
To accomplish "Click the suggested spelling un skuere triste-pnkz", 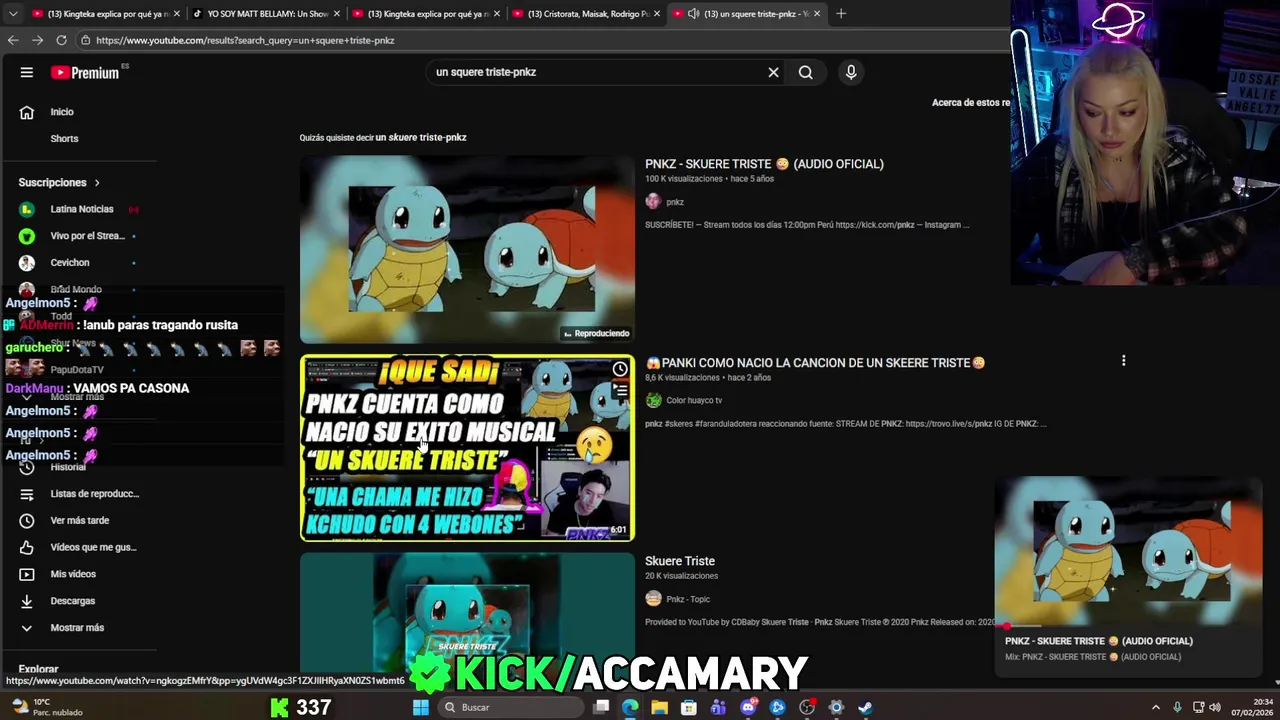I will click(421, 137).
